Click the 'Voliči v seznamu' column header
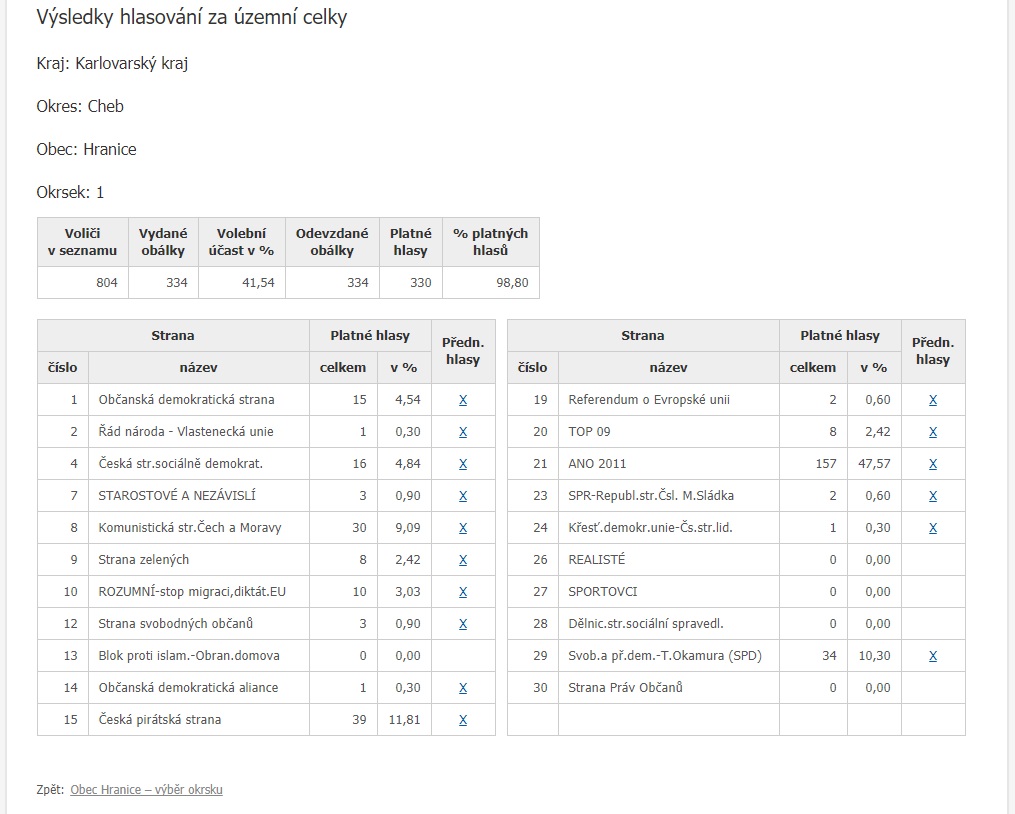1015x814 pixels. click(x=83, y=242)
